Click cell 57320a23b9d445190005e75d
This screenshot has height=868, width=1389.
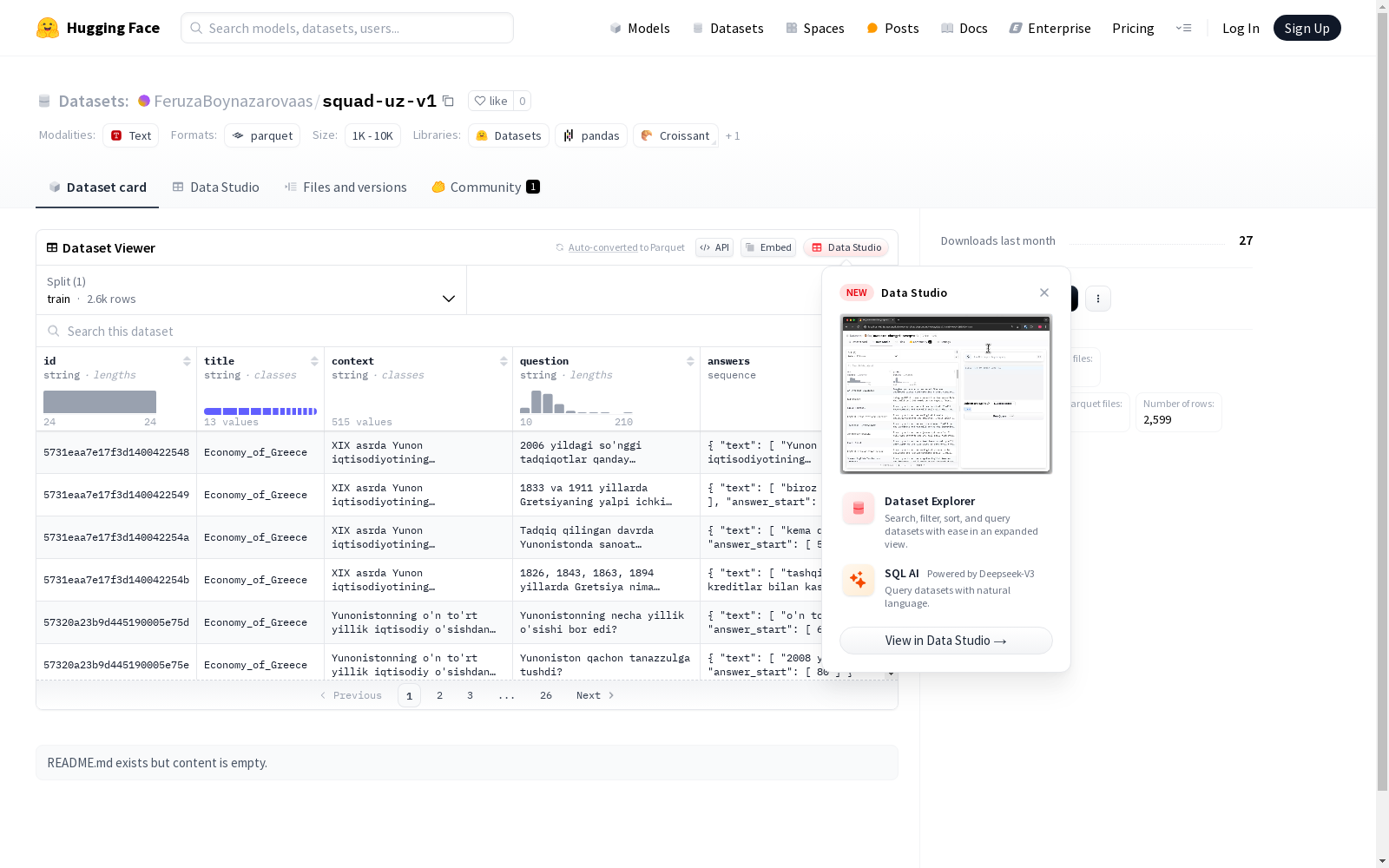(116, 622)
